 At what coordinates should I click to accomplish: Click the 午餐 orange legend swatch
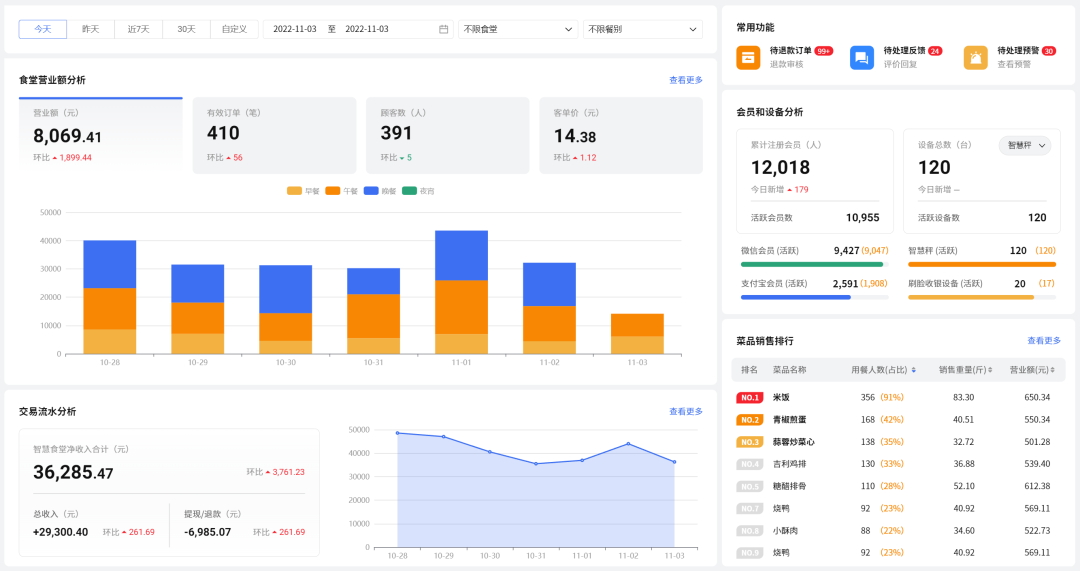(x=333, y=191)
